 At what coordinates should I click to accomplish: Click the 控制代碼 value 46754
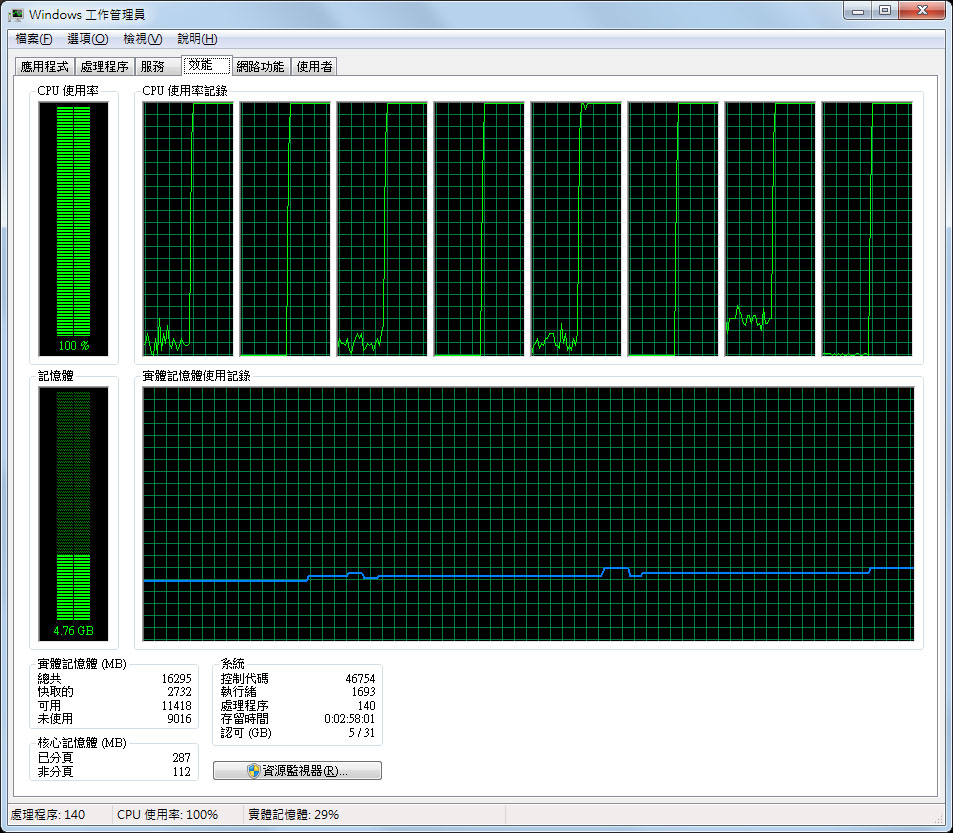click(x=360, y=678)
